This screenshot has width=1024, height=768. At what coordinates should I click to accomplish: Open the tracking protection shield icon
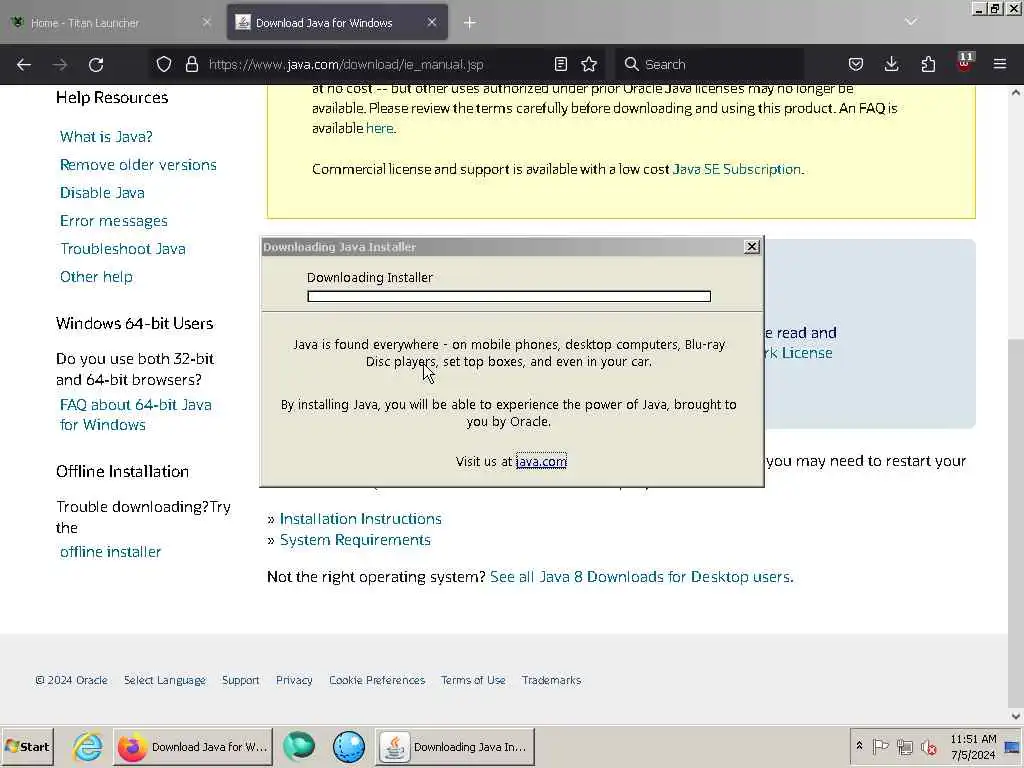[164, 64]
